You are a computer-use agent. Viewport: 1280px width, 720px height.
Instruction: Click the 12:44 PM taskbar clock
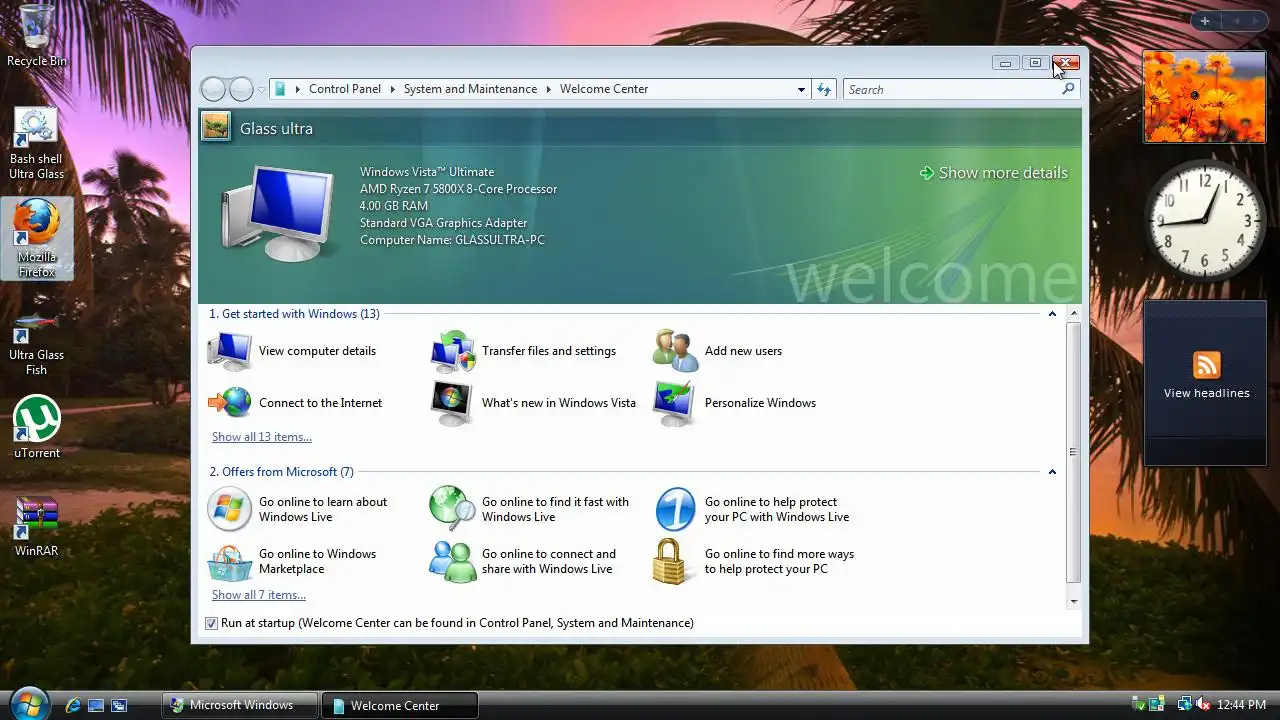(1241, 705)
